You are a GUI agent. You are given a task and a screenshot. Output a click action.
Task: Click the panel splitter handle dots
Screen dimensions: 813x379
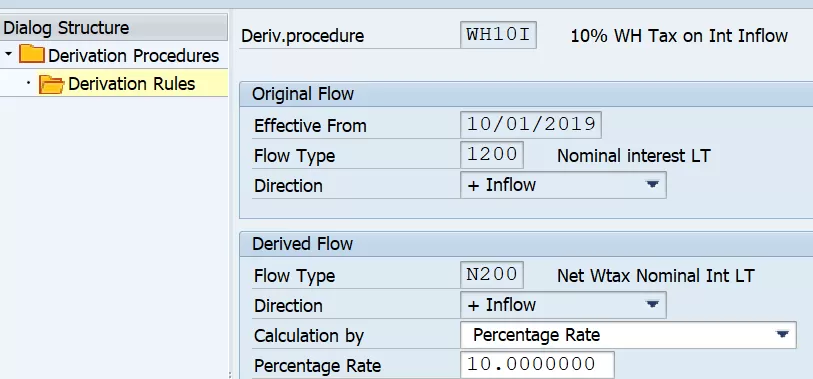point(229,374)
